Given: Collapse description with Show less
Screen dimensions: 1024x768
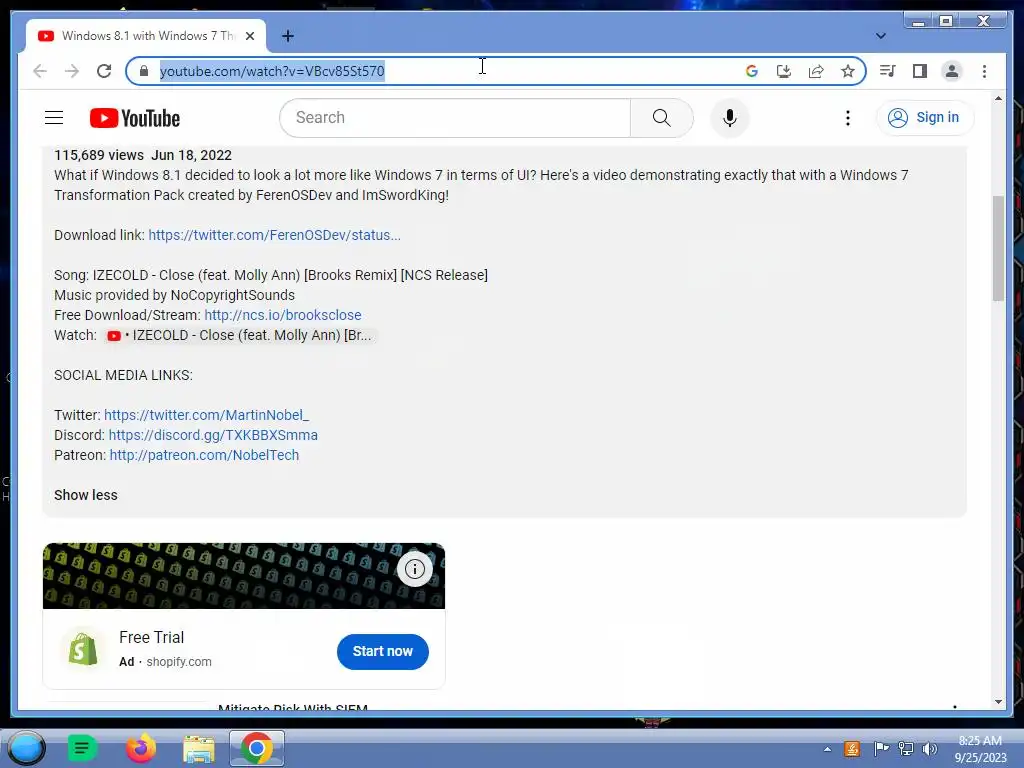Looking at the screenshot, I should click(86, 495).
